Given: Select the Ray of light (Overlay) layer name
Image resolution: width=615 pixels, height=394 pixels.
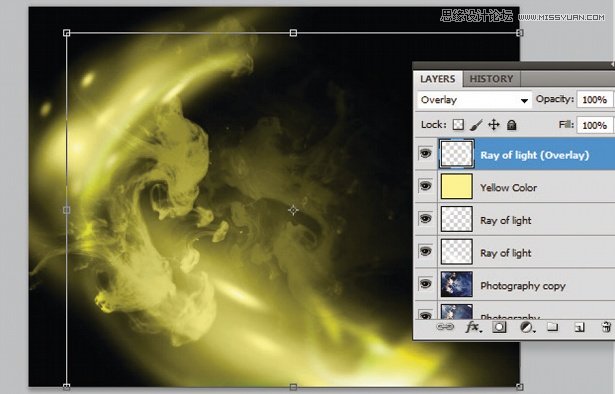Looking at the screenshot, I should (535, 155).
